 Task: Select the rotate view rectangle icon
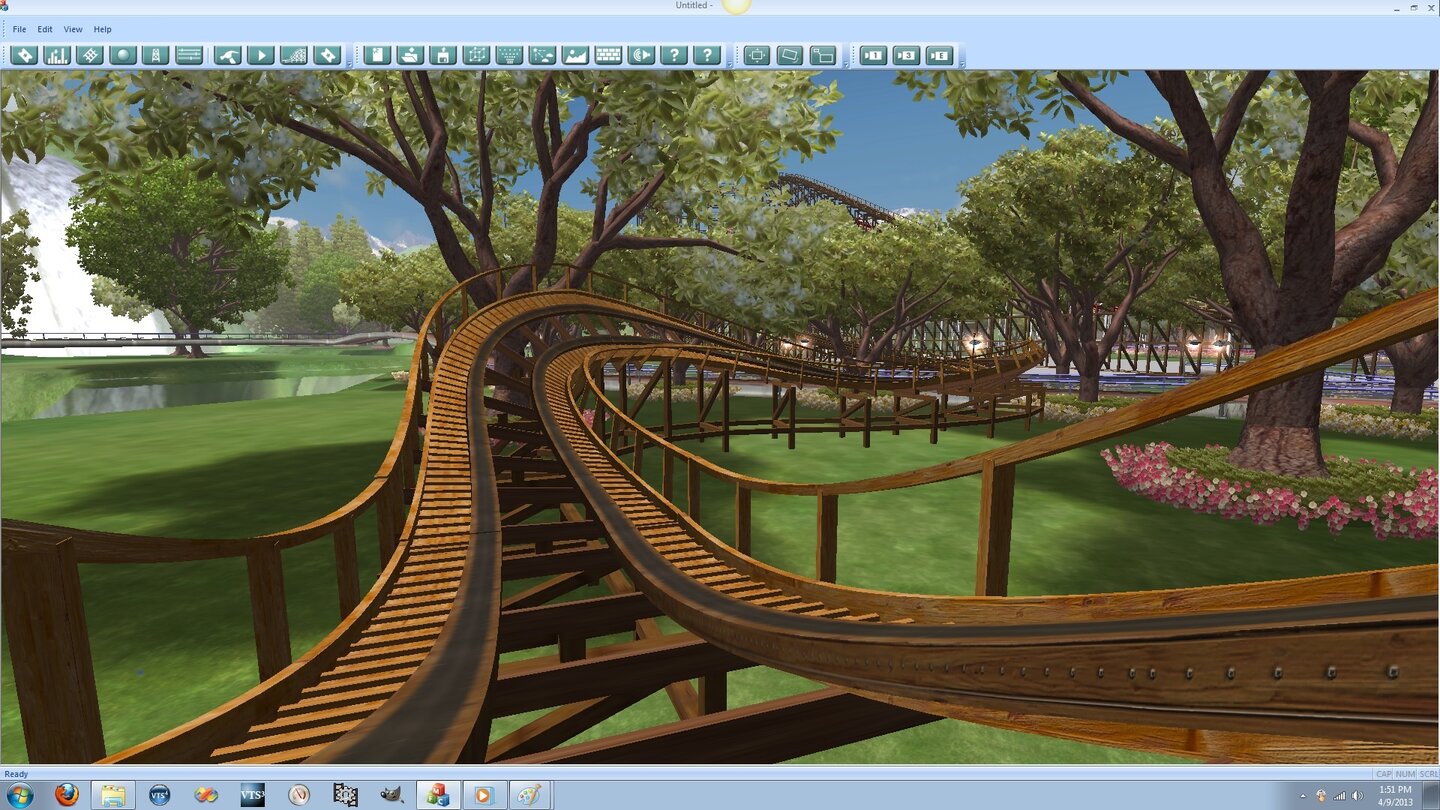pos(790,55)
